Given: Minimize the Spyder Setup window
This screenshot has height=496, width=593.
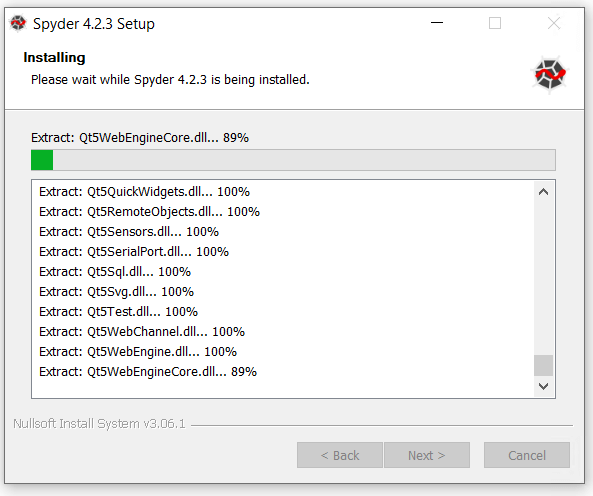Looking at the screenshot, I should [437, 23].
